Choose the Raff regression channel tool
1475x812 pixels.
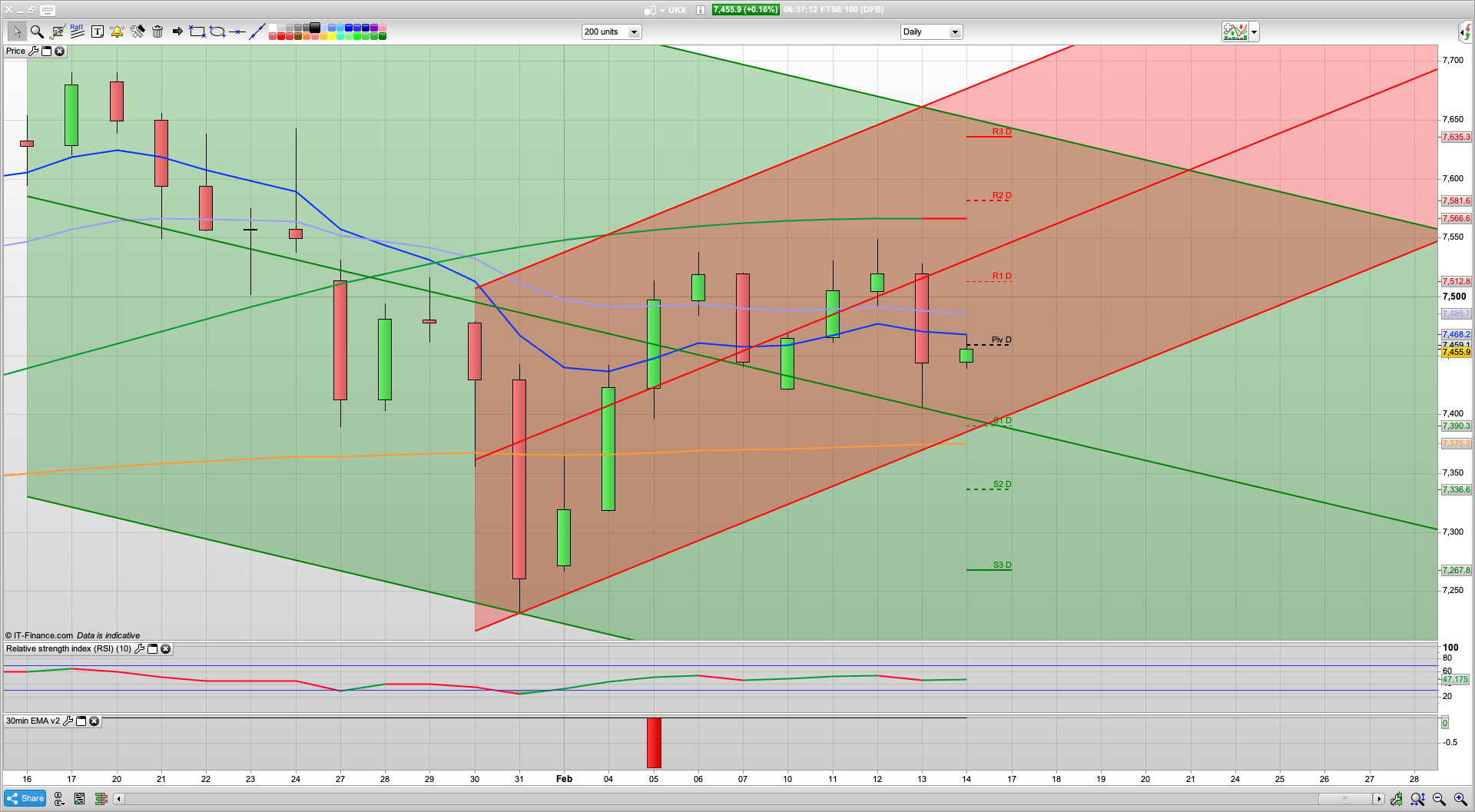click(77, 31)
